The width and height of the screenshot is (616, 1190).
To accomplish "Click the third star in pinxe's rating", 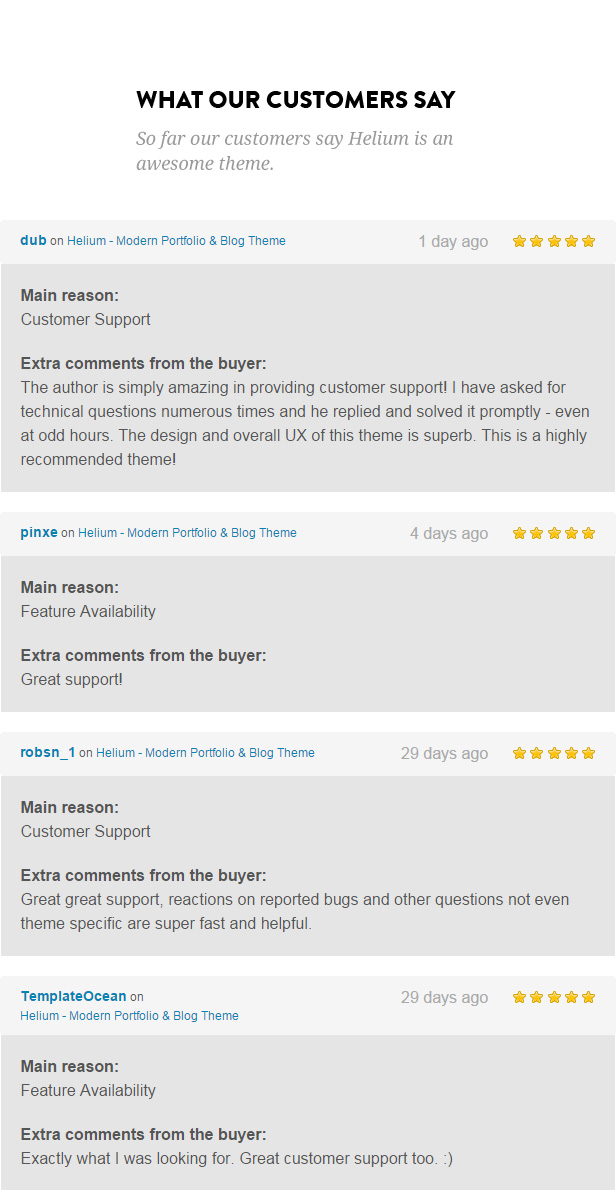I will click(554, 534).
